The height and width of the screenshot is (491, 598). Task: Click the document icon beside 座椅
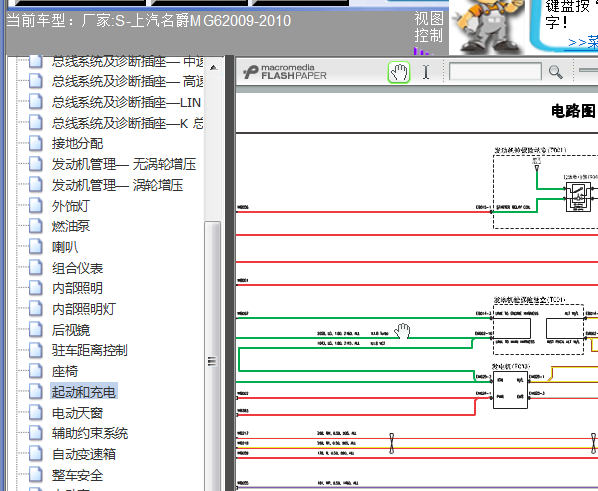[x=36, y=371]
